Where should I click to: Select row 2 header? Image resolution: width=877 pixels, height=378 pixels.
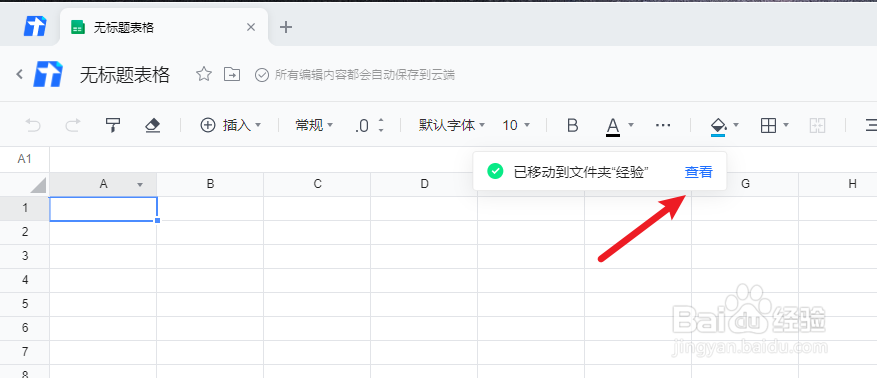tap(25, 232)
